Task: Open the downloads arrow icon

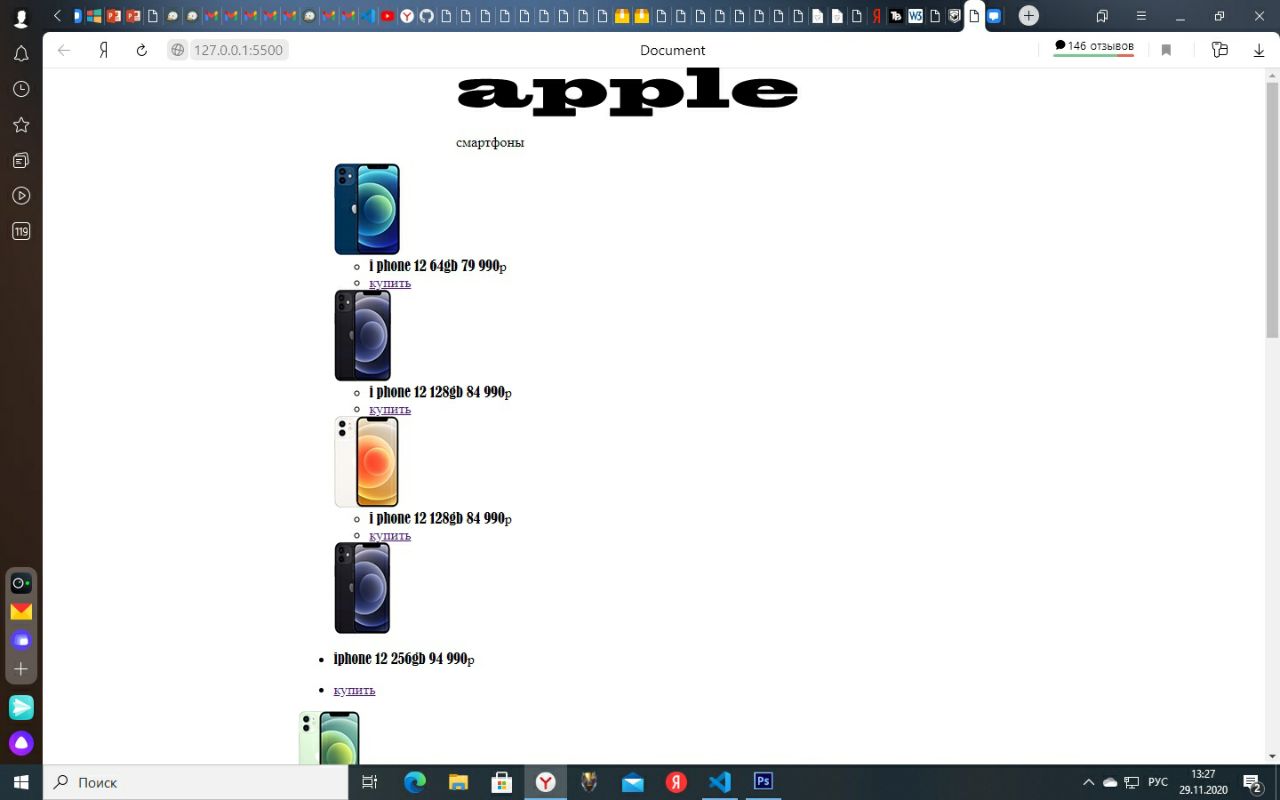Action: (1259, 50)
